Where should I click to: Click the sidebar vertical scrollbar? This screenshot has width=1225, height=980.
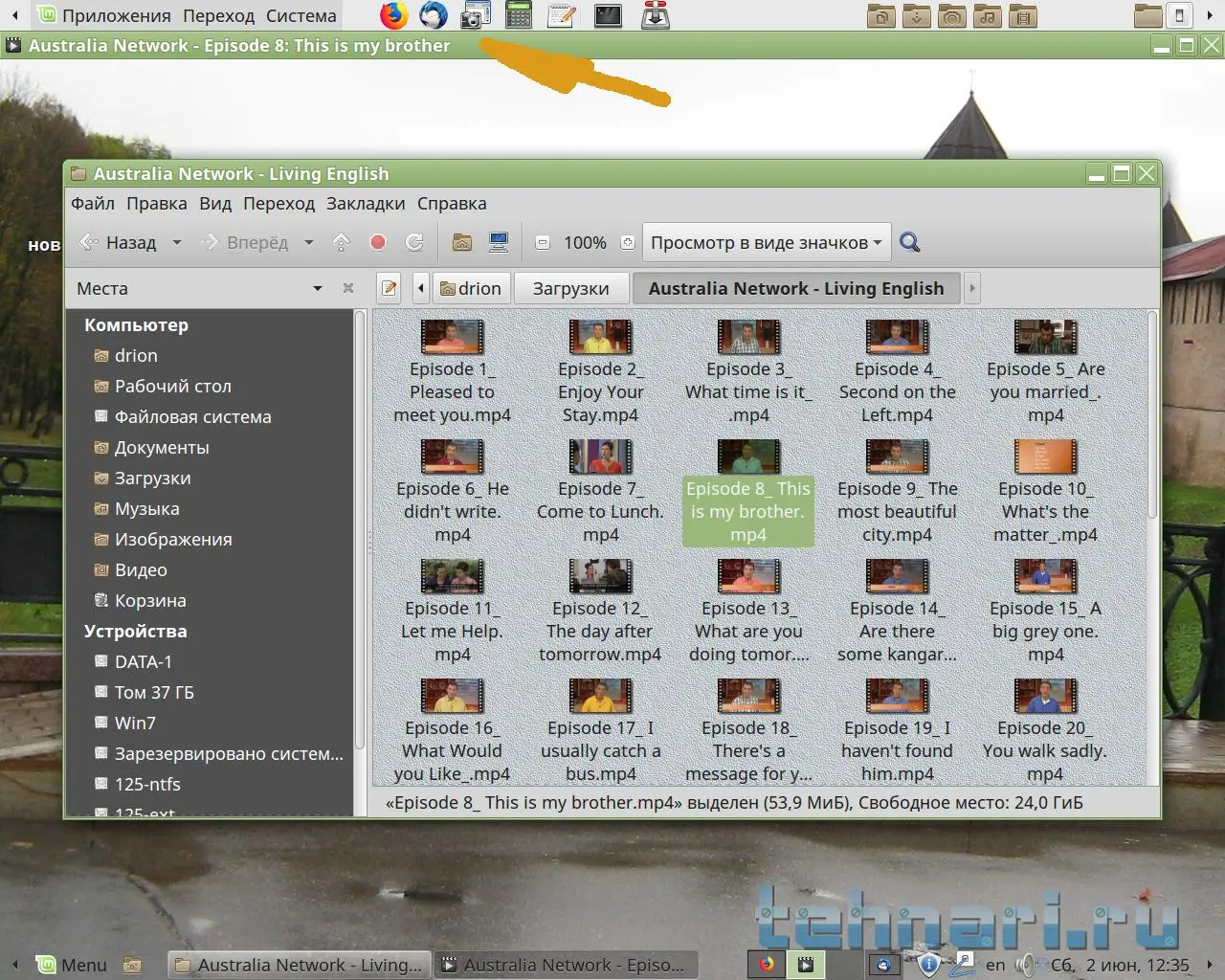pyautogui.click(x=361, y=529)
